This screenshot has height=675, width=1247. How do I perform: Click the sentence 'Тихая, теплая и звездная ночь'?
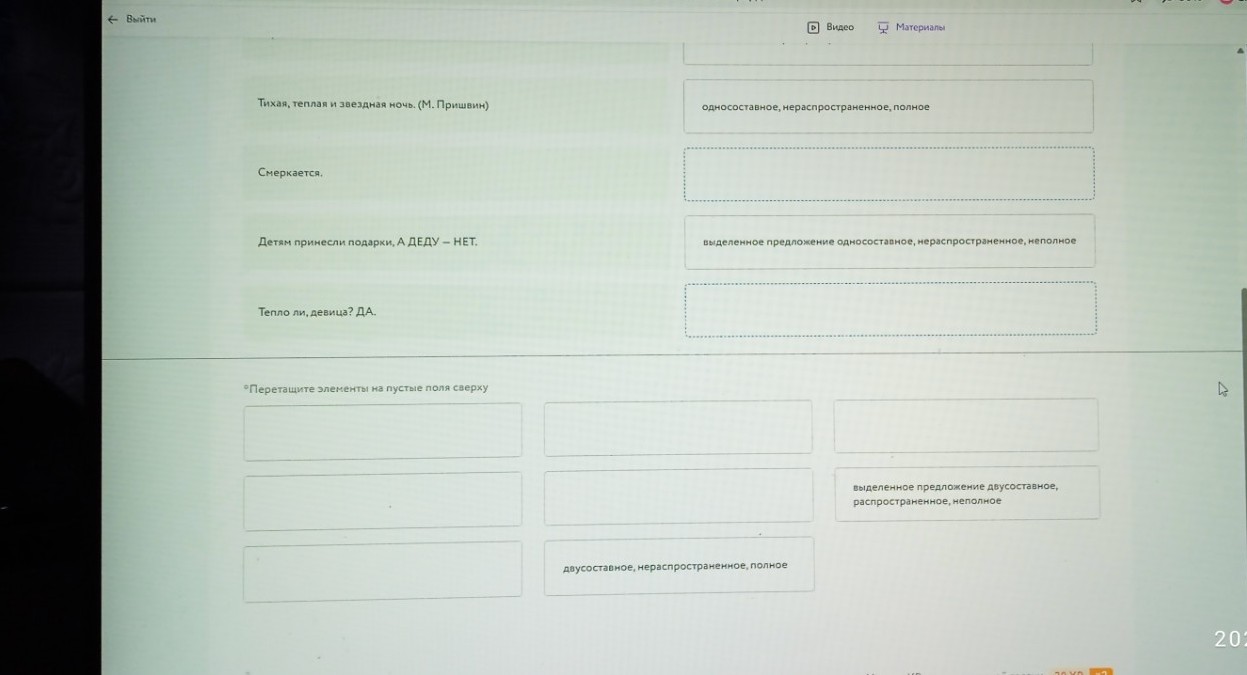[372, 104]
